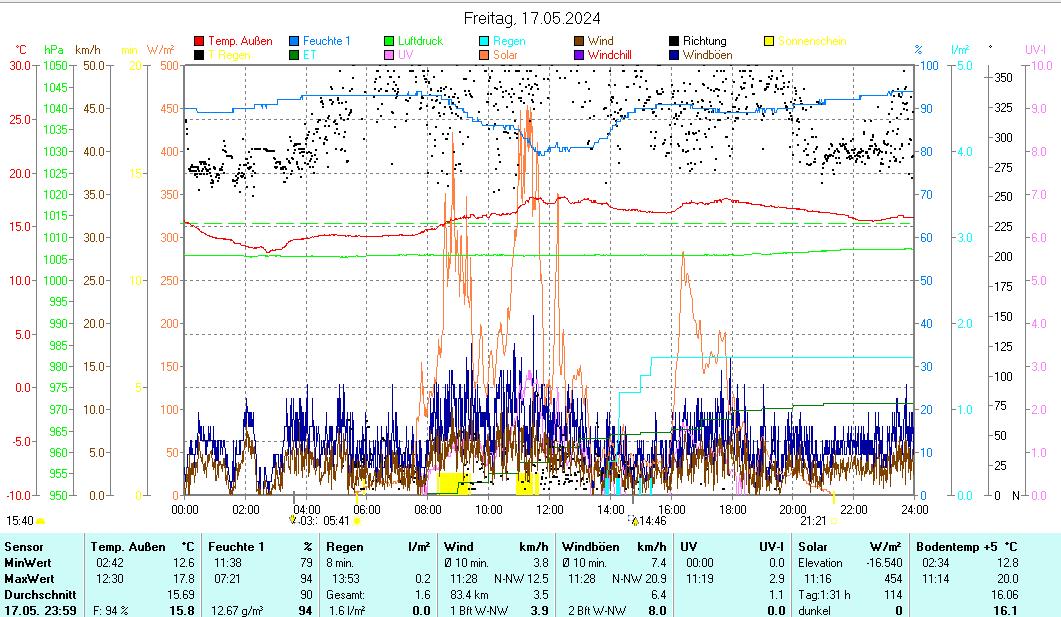The width and height of the screenshot is (1061, 617).
Task: Click the yellow Sonnenschein legend square
Action: (x=769, y=42)
